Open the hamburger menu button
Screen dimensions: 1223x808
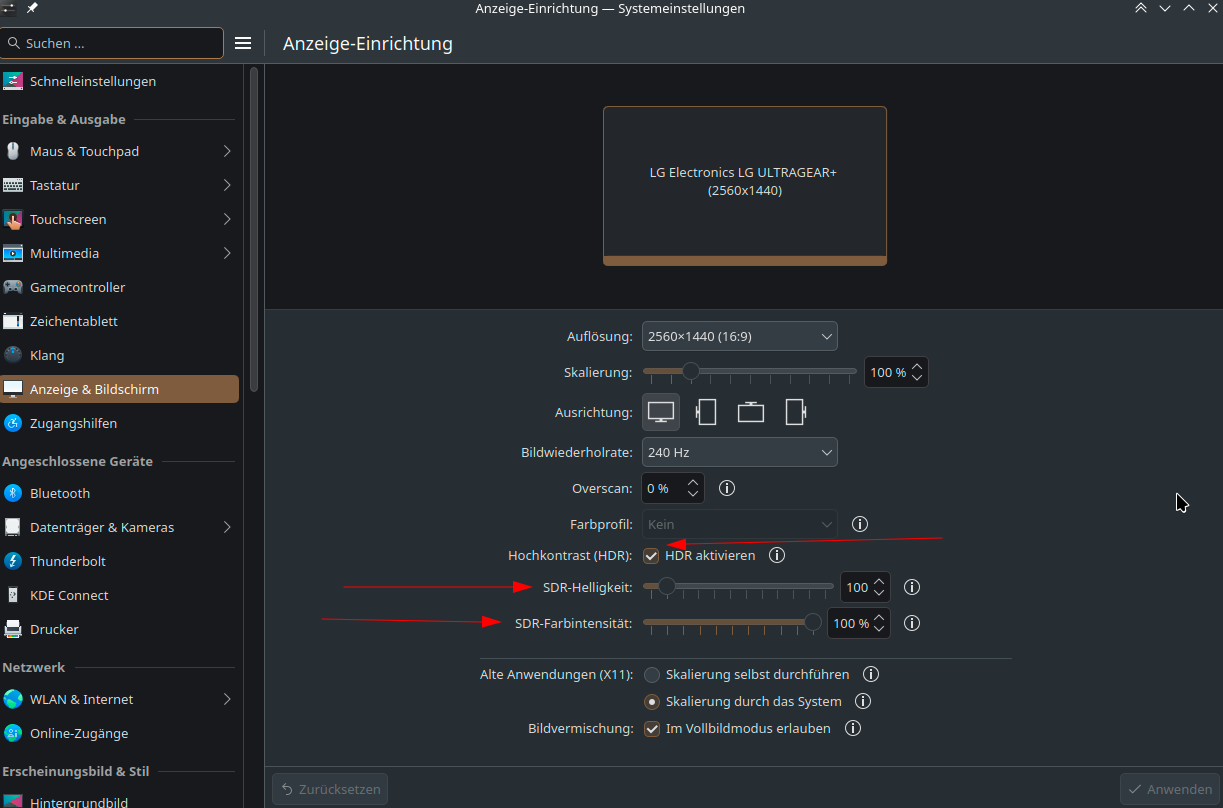coord(243,43)
